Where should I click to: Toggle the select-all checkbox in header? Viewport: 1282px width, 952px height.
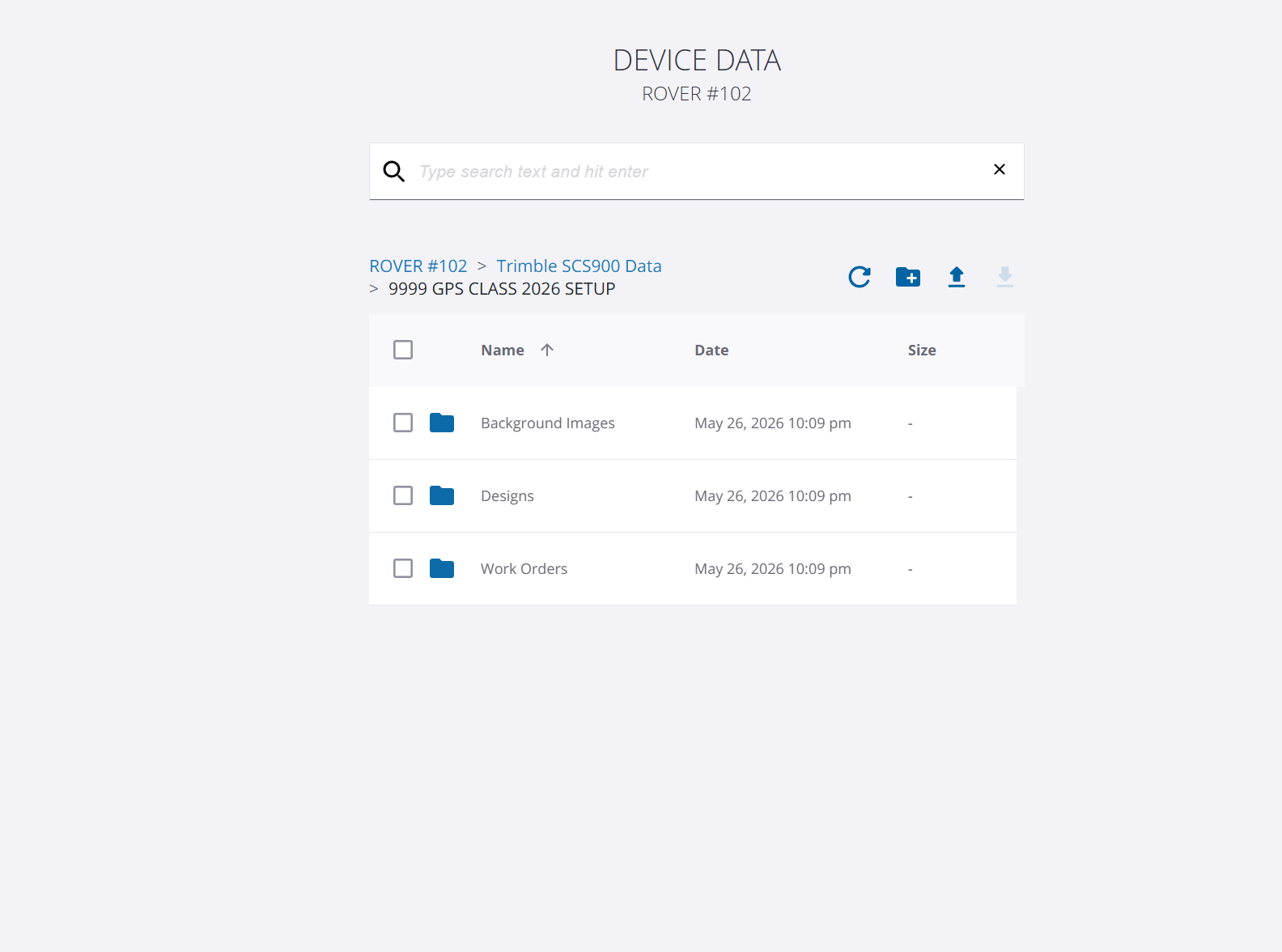403,350
